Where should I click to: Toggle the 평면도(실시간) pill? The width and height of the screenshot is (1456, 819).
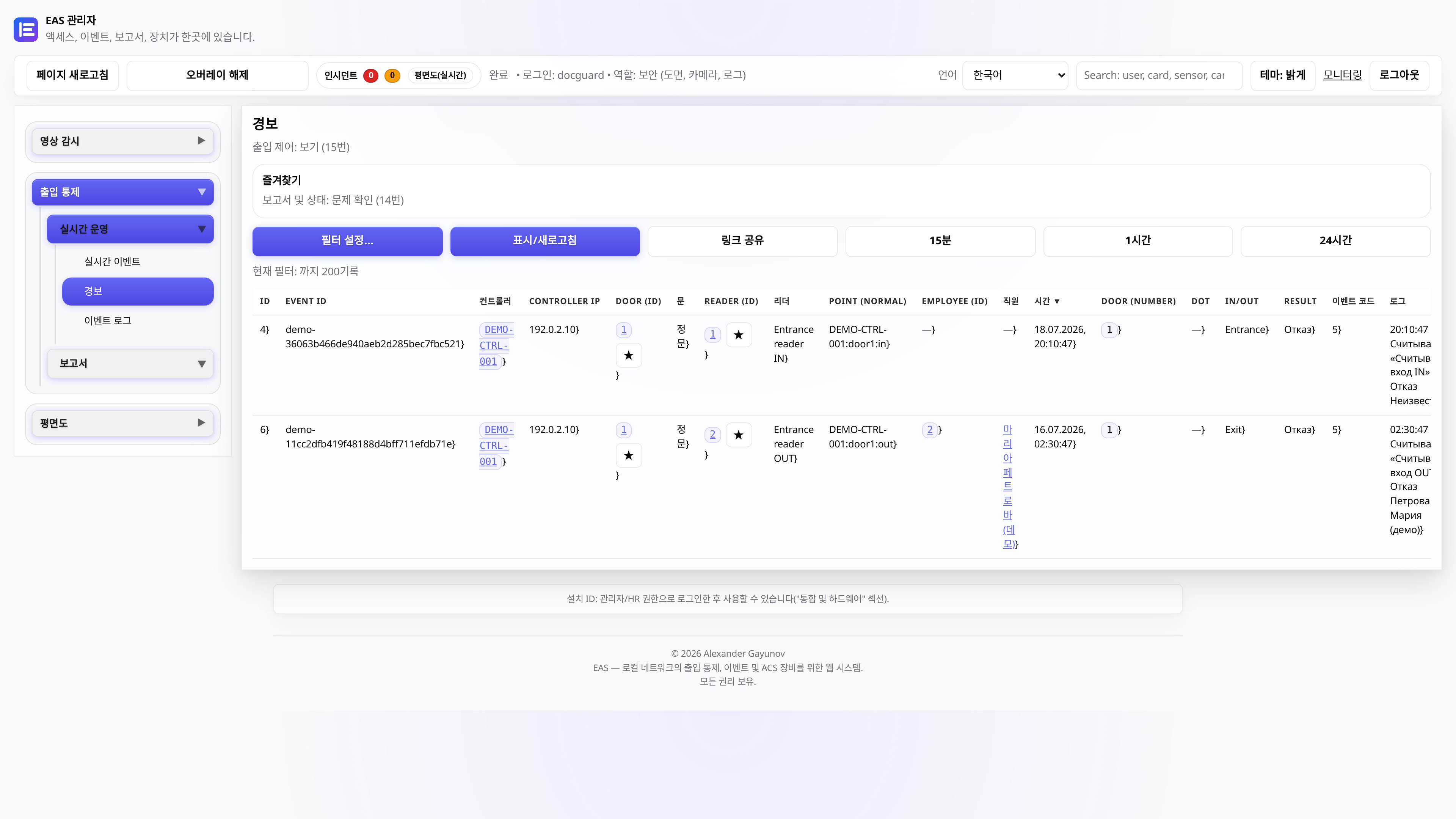pos(440,75)
